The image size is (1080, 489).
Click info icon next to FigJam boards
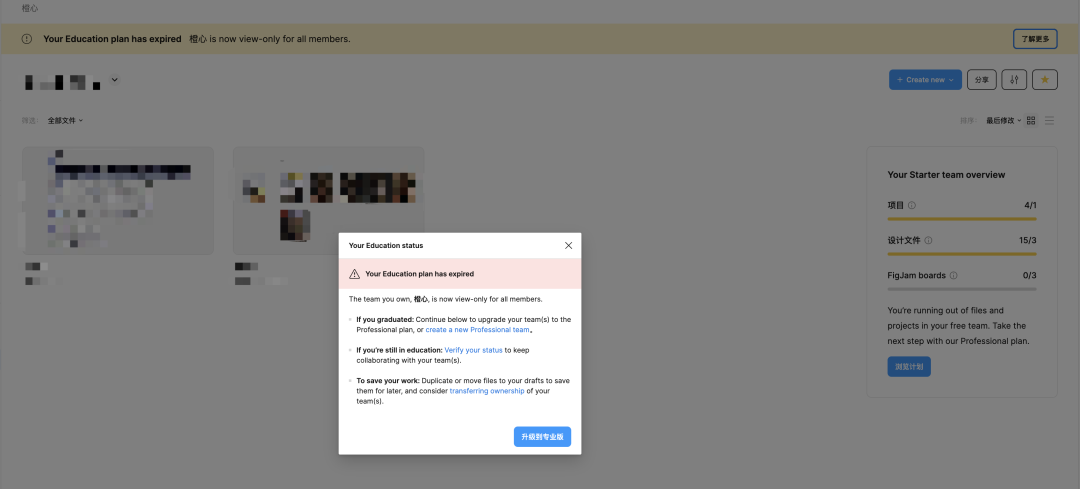tap(953, 275)
